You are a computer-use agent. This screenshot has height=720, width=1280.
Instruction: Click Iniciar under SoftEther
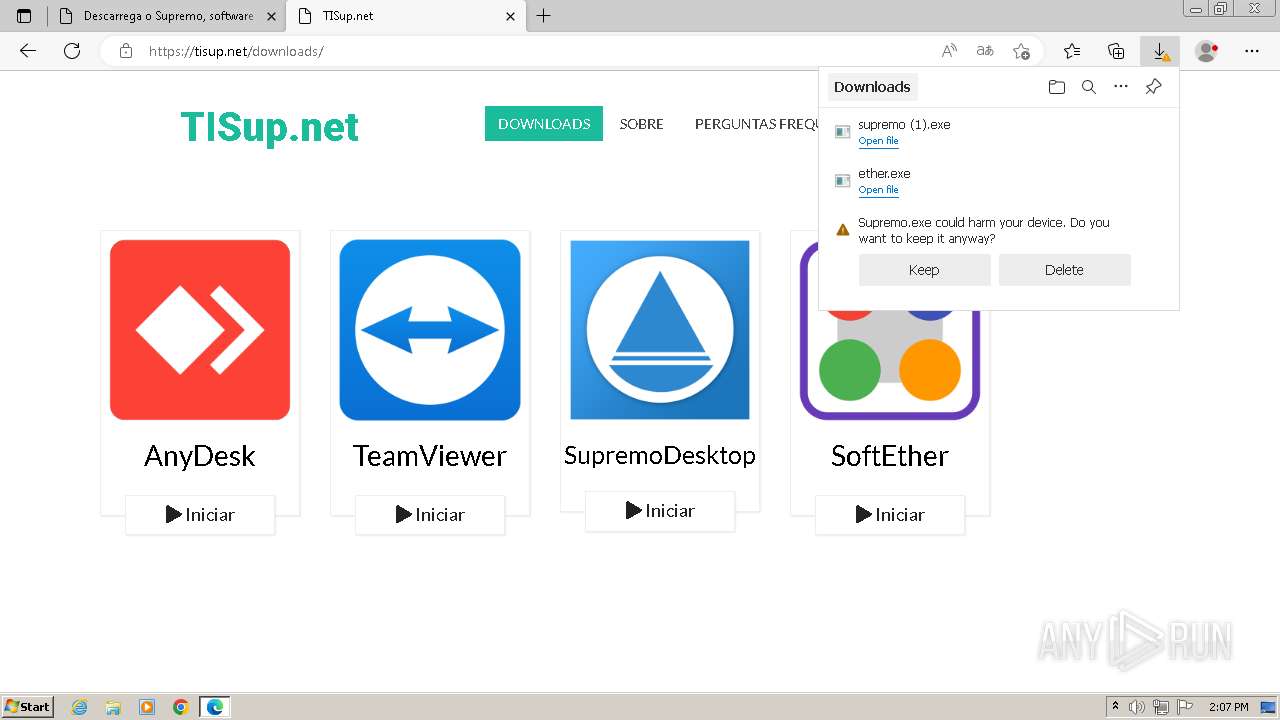[890, 515]
